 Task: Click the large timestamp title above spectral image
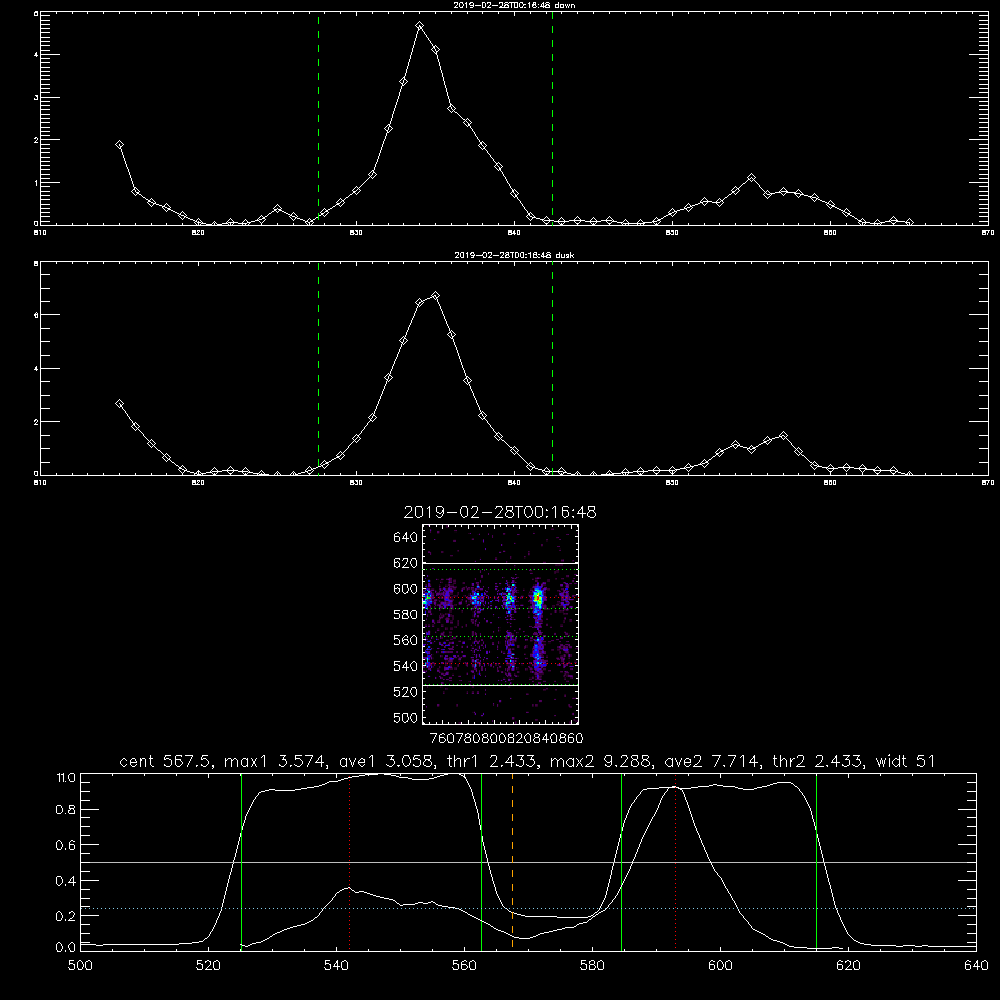click(x=500, y=512)
